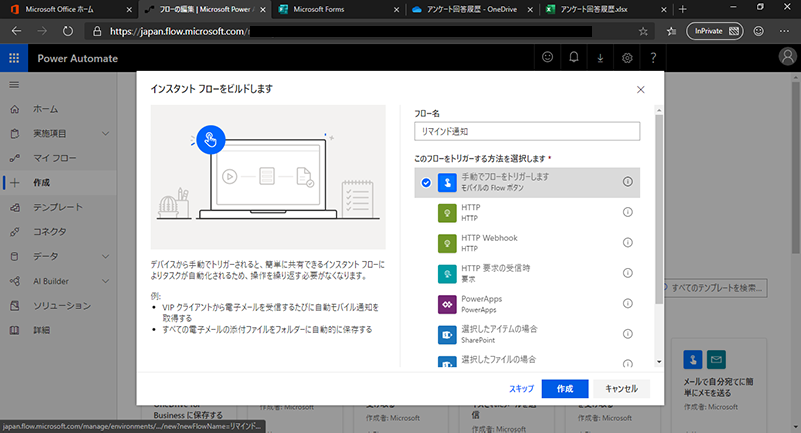This screenshot has height=433, width=801.
Task: Open the browser ellipsis menu
Action: coord(784,31)
